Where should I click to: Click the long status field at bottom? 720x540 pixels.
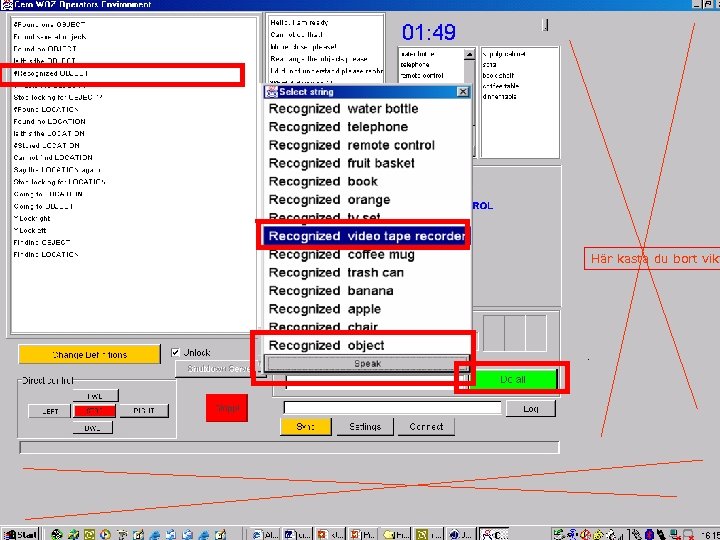point(289,447)
